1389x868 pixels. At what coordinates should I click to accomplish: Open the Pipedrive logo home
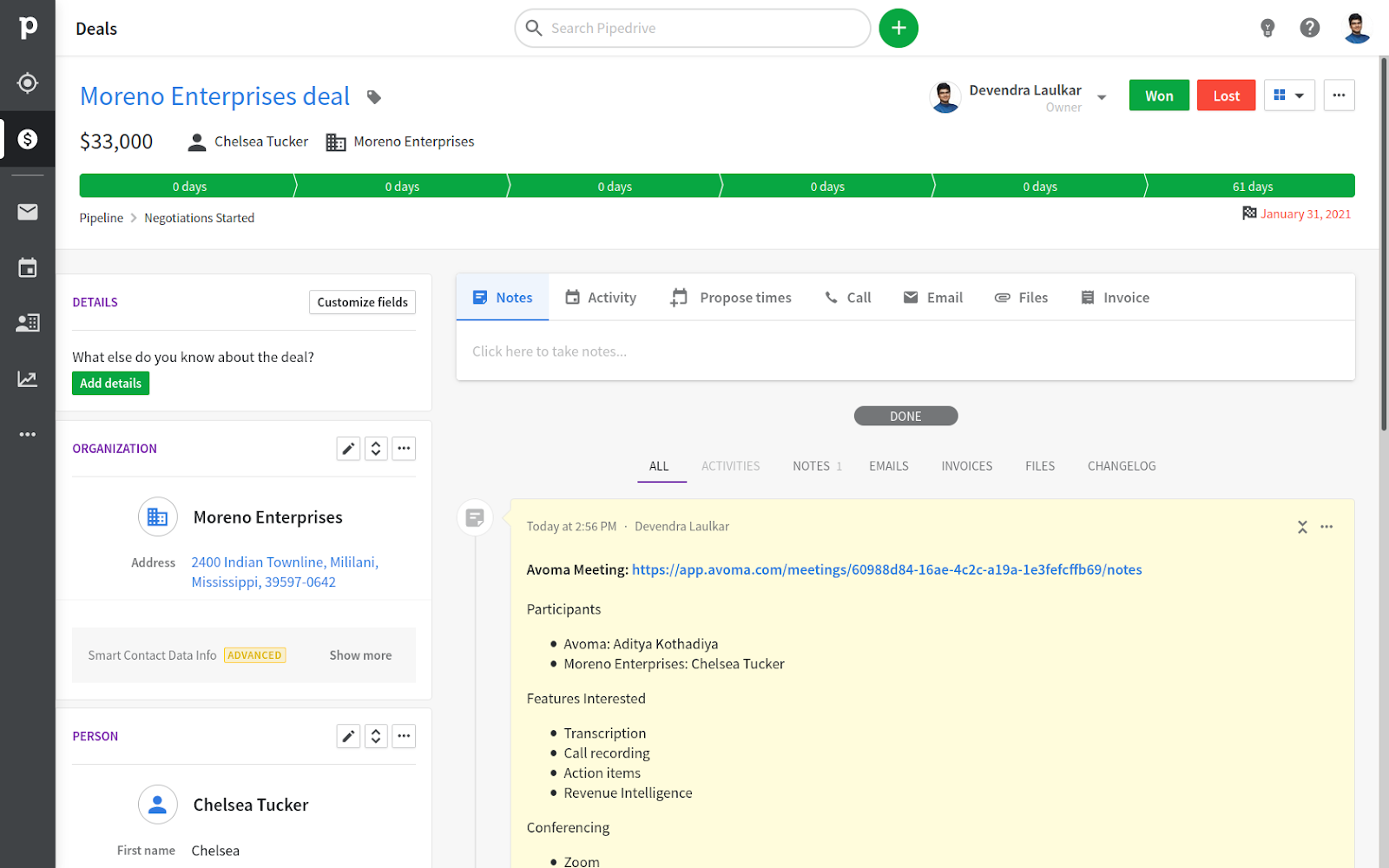pyautogui.click(x=28, y=28)
